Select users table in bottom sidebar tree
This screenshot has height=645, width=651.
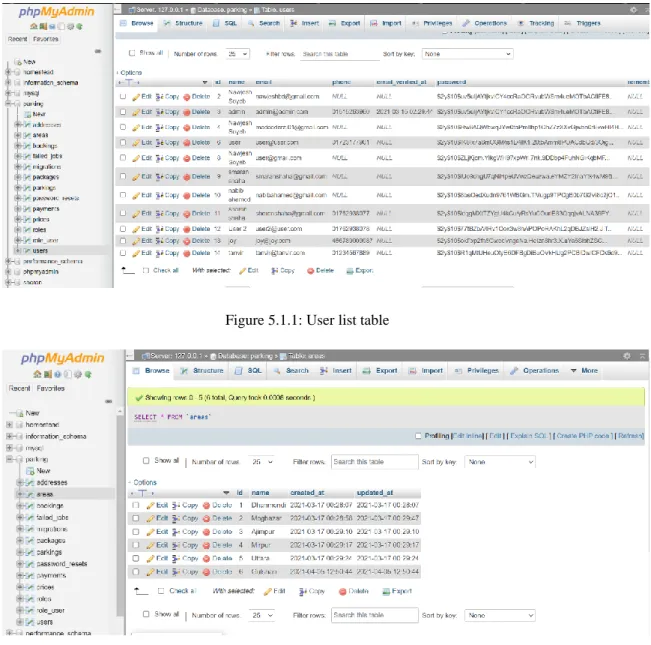coord(44,622)
